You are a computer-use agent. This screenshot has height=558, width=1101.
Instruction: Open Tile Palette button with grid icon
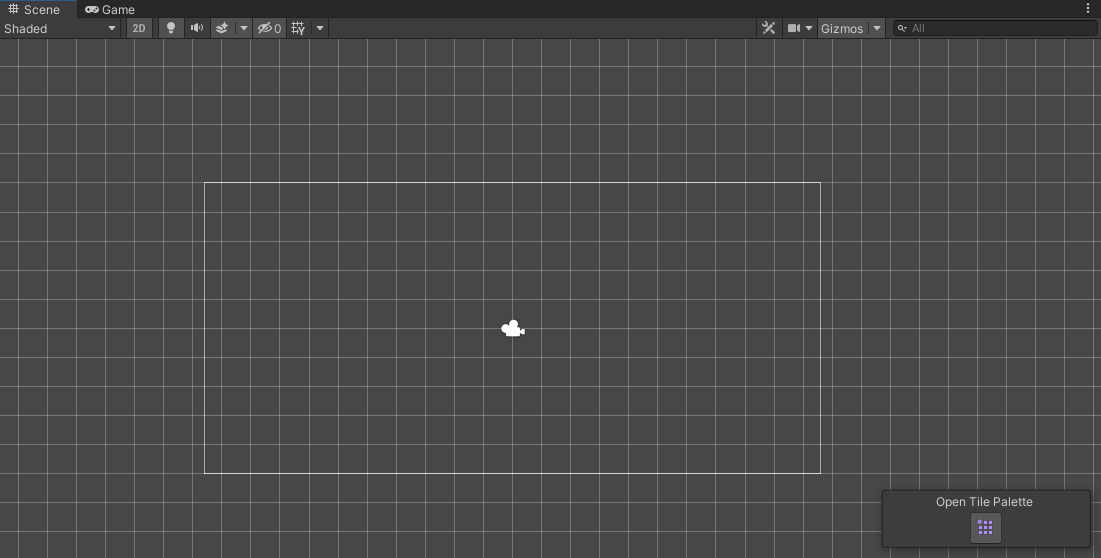(x=985, y=528)
